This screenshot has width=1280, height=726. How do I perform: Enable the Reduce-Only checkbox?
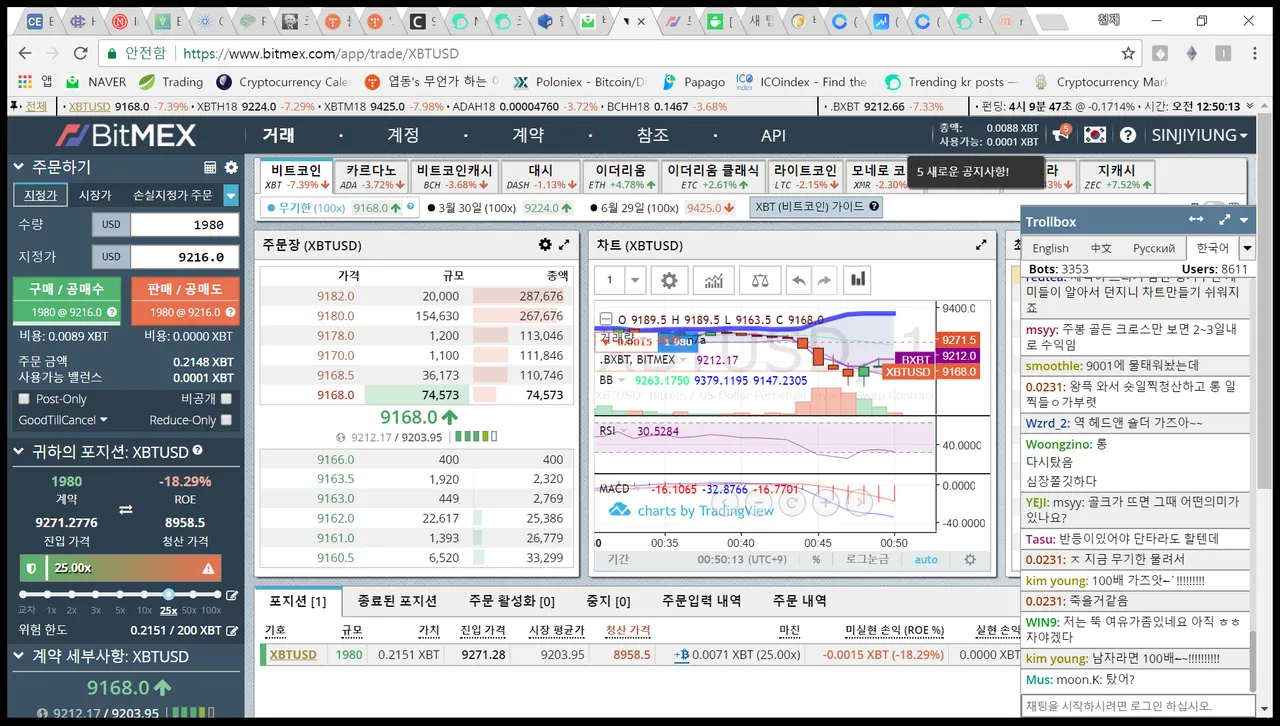click(x=226, y=421)
